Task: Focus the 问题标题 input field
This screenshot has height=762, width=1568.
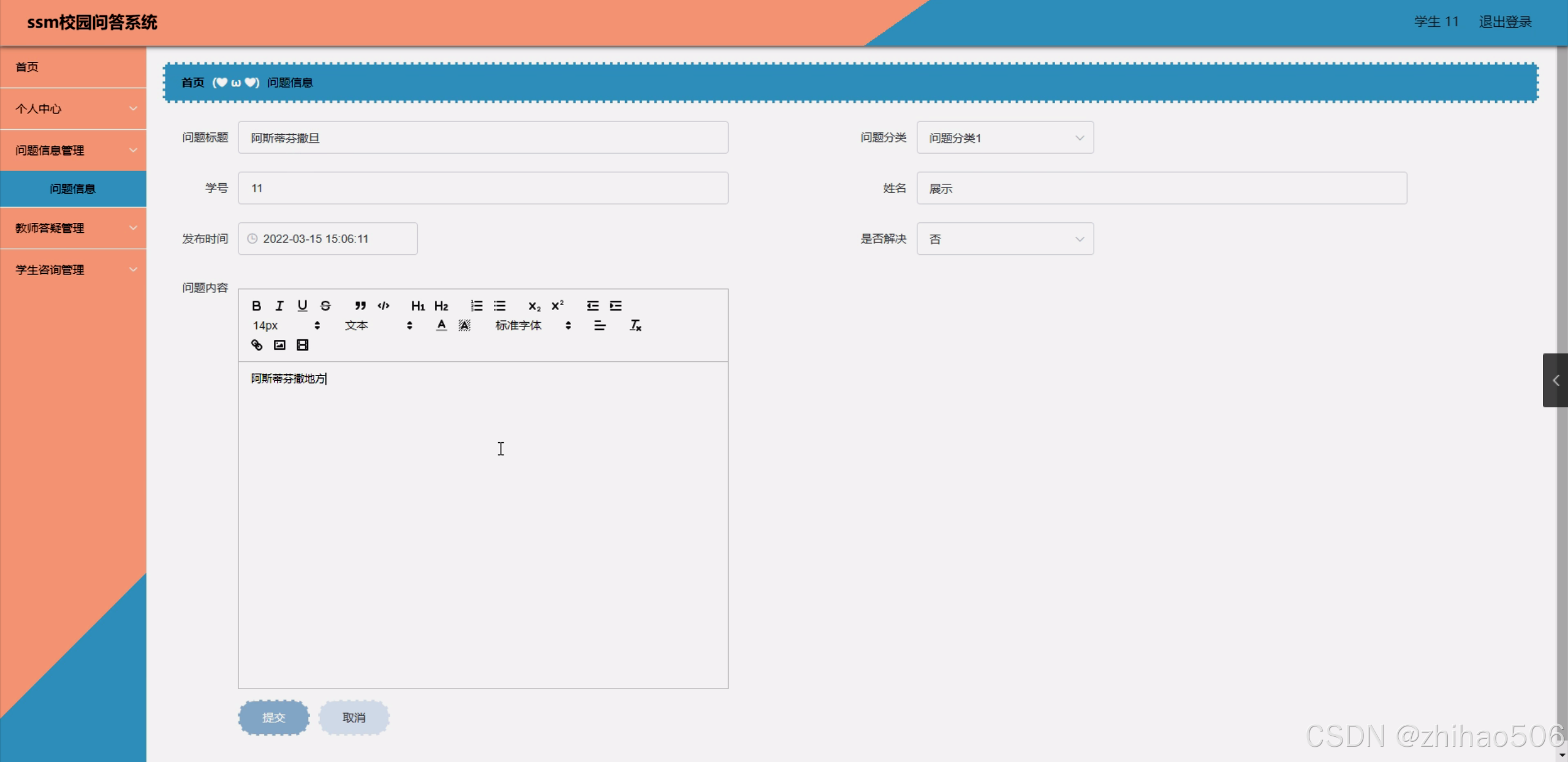Action: 483,137
